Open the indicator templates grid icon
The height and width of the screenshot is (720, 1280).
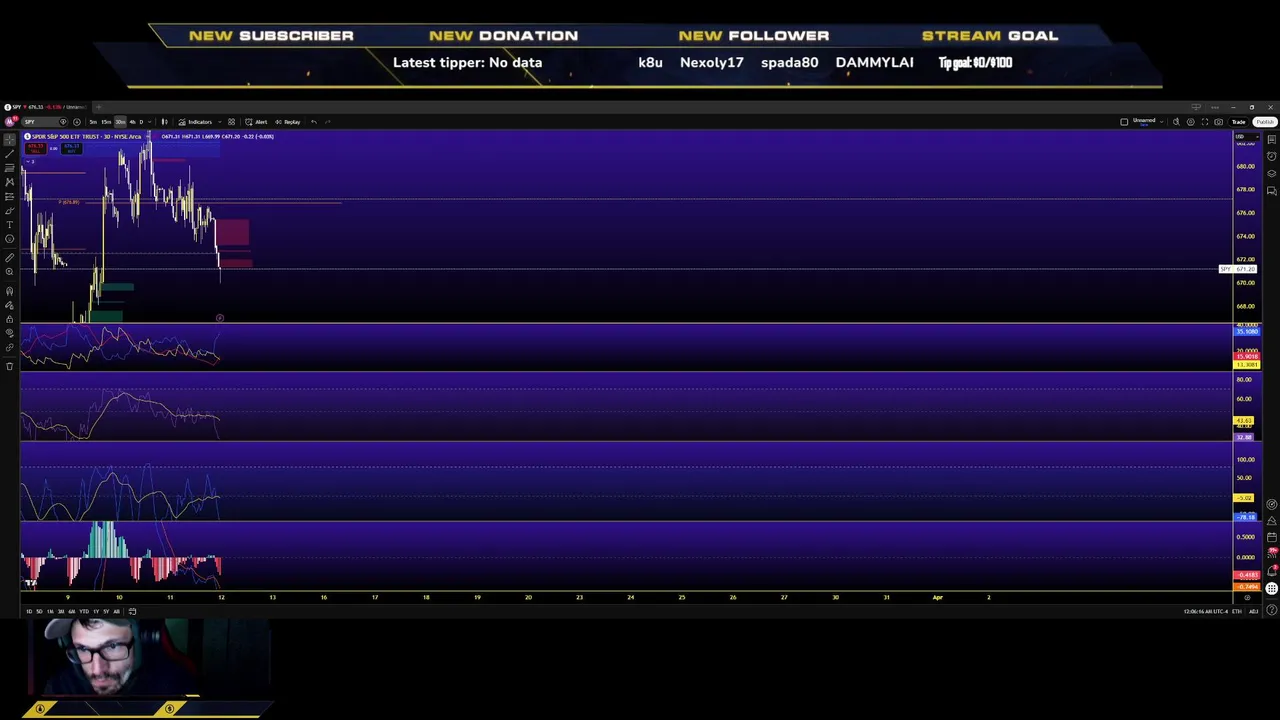(231, 122)
